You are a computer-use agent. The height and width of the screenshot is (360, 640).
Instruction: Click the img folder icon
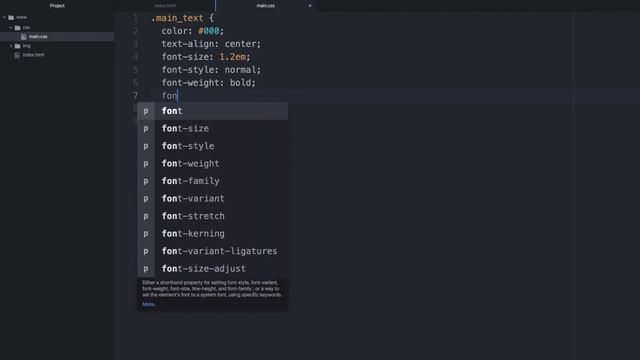coord(18,46)
